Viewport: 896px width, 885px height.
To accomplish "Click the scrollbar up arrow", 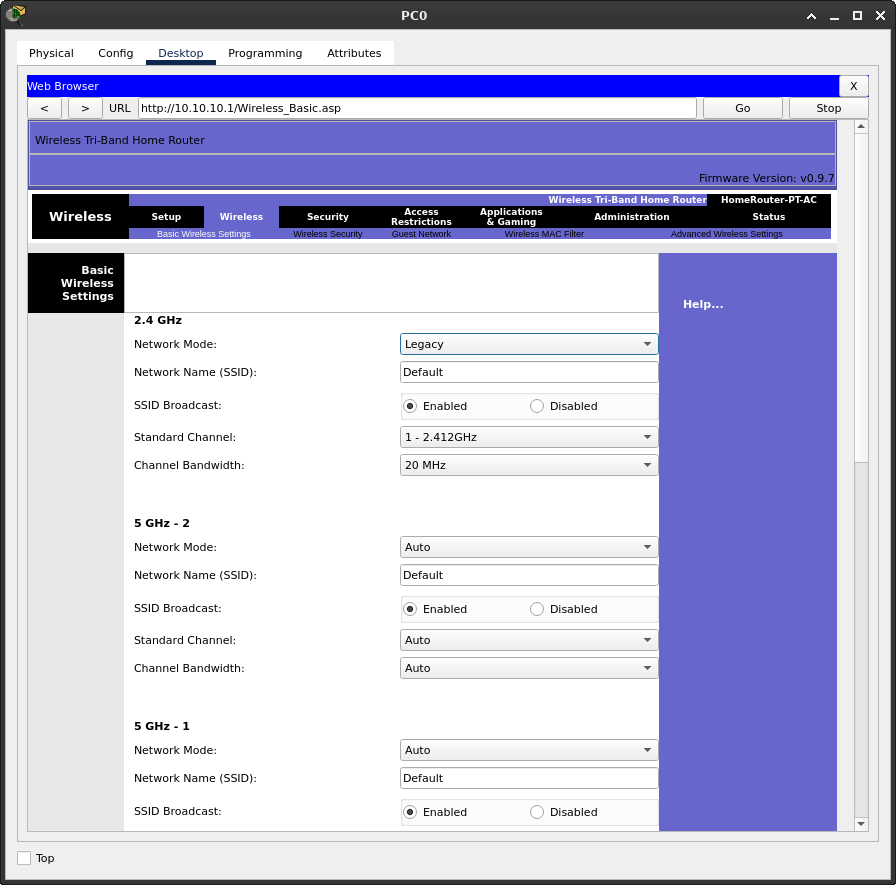I will pos(861,127).
